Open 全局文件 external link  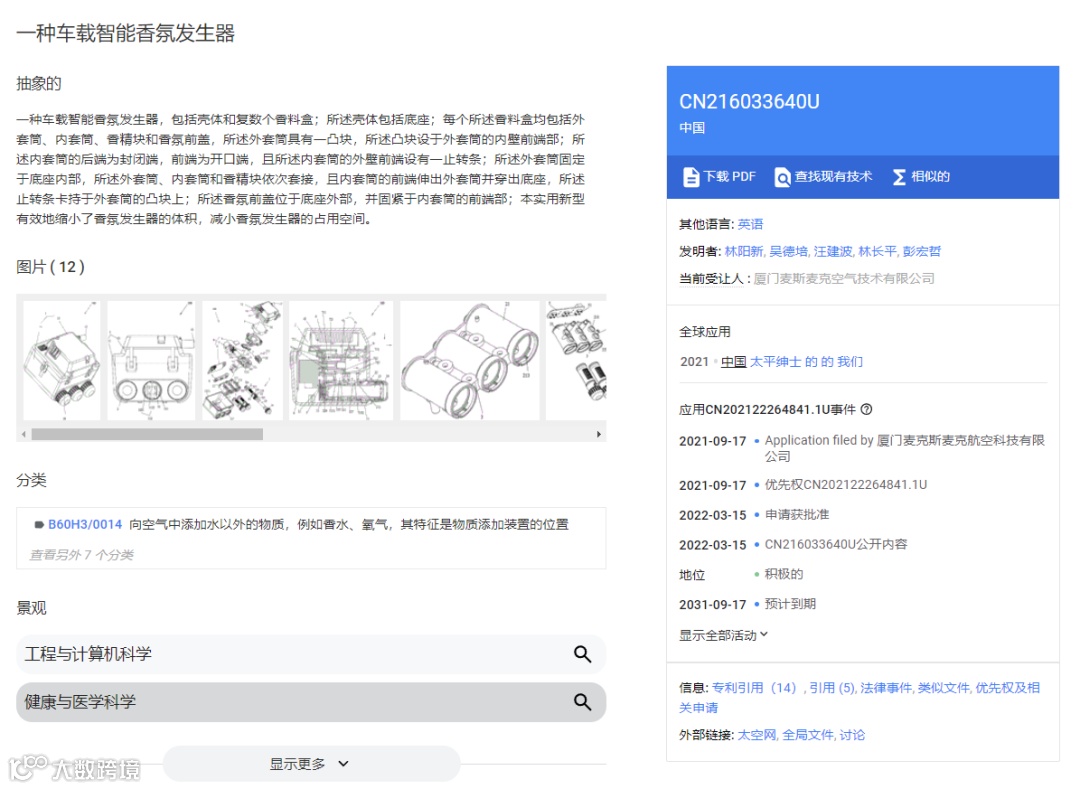click(x=808, y=735)
